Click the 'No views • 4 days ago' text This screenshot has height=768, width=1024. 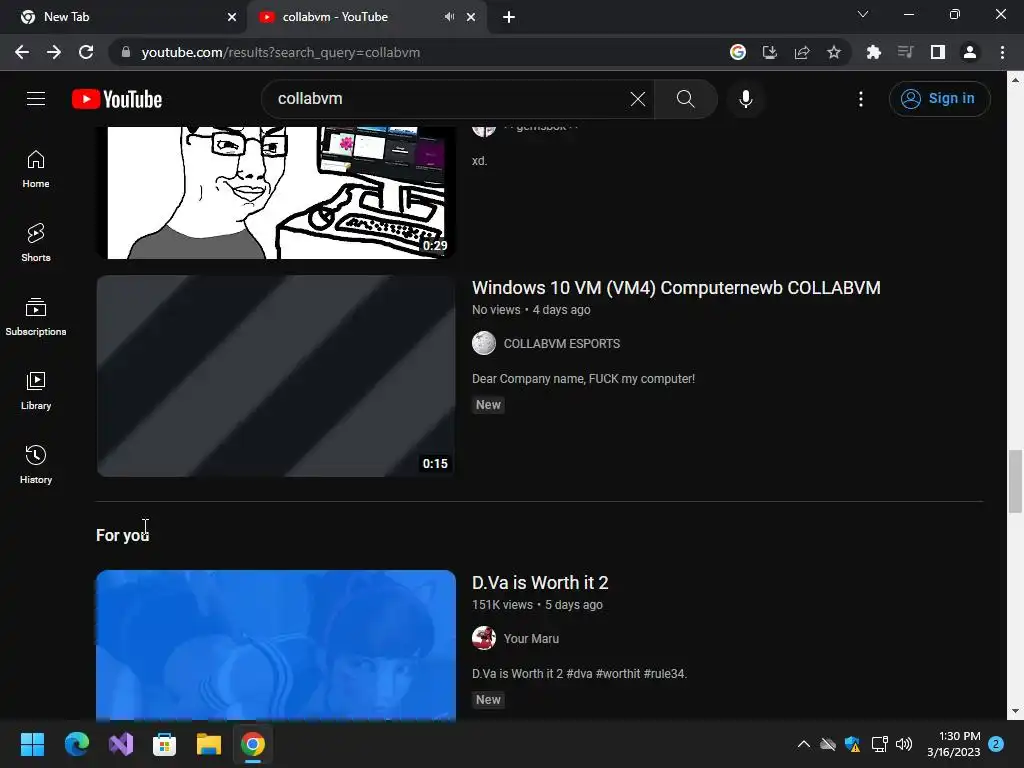531,310
